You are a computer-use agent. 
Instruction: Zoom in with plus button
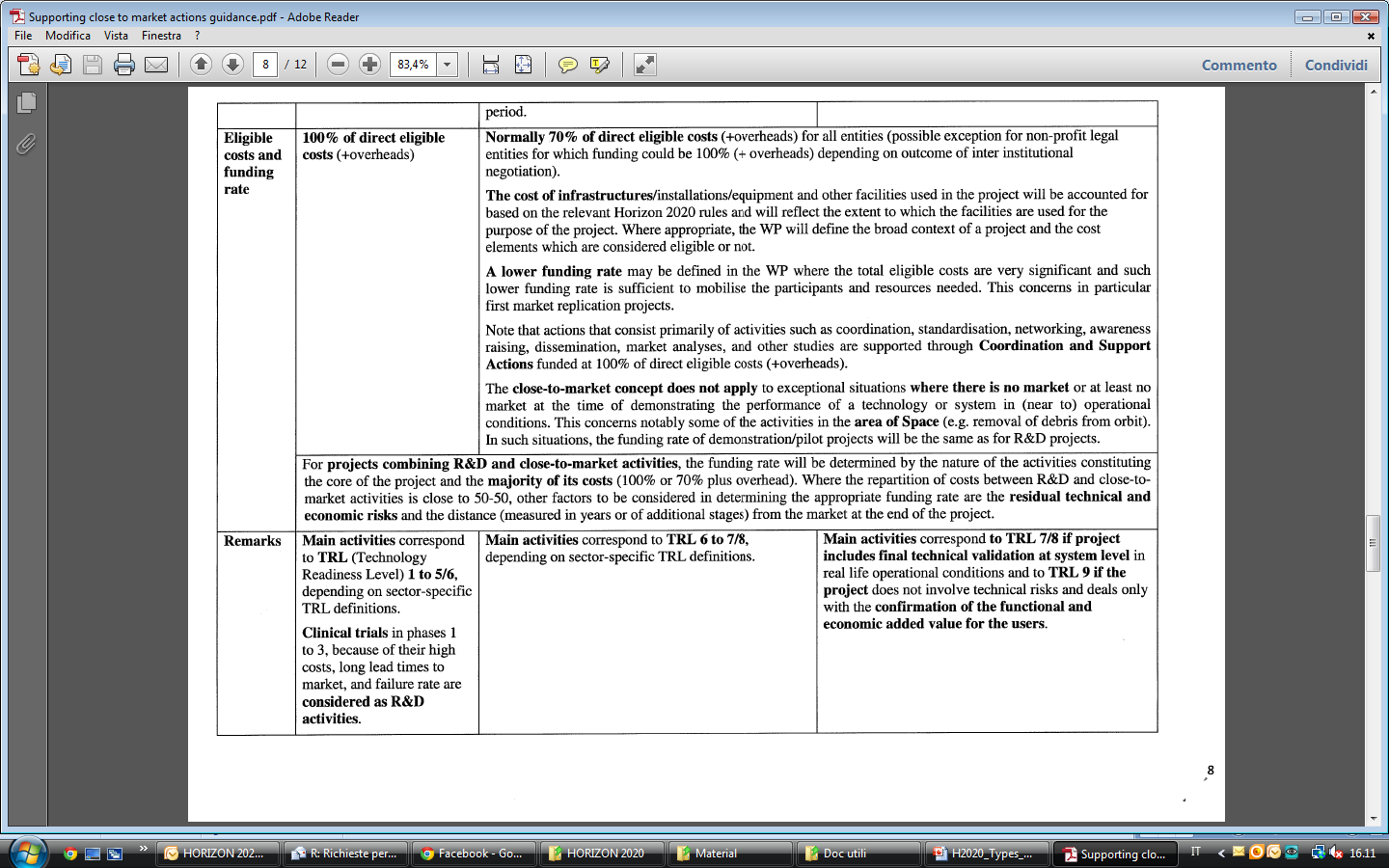369,65
